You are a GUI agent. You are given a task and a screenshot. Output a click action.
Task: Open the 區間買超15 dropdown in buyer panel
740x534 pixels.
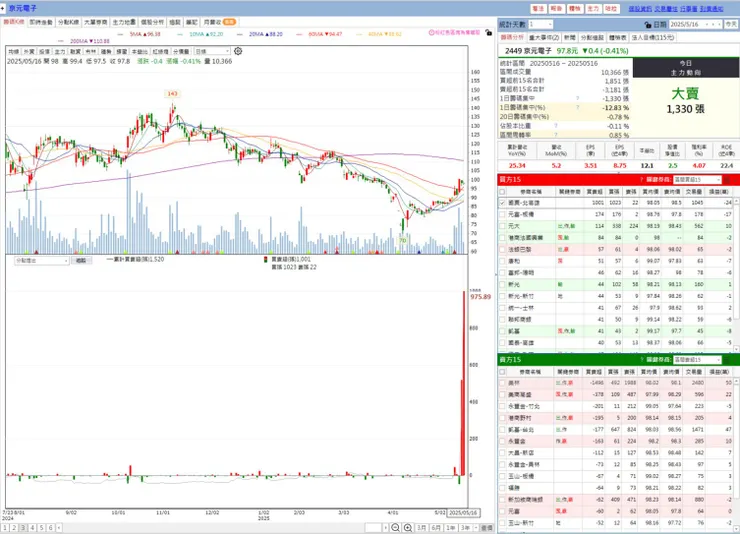[698, 180]
